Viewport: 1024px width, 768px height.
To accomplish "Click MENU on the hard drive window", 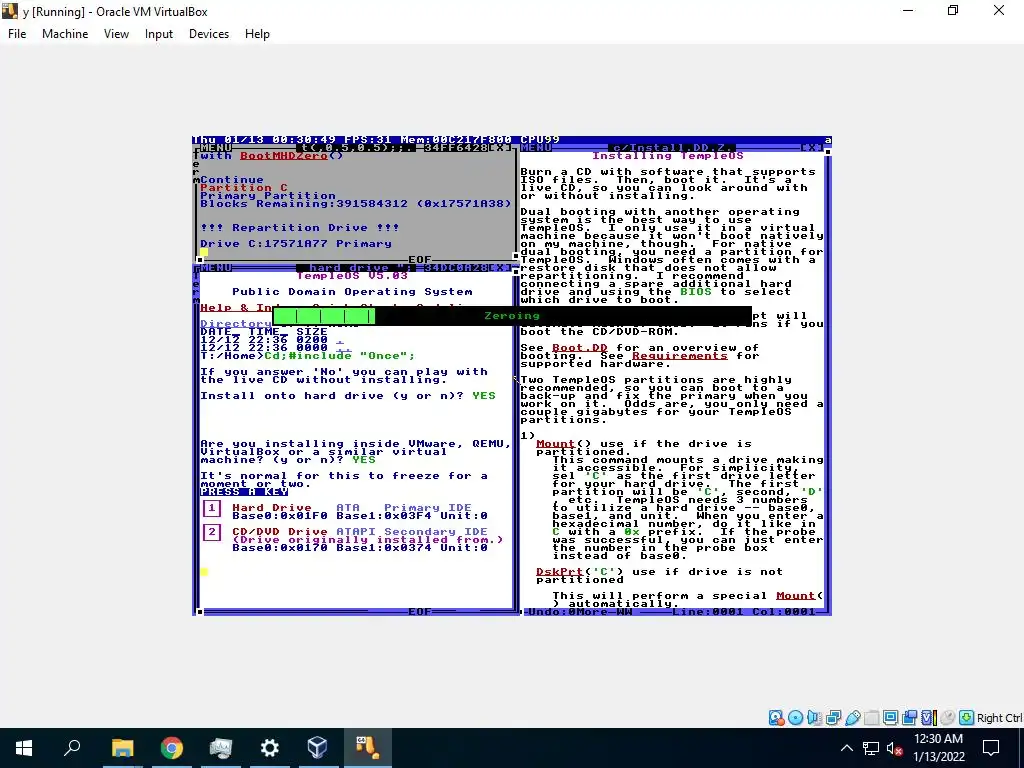I will click(x=216, y=268).
